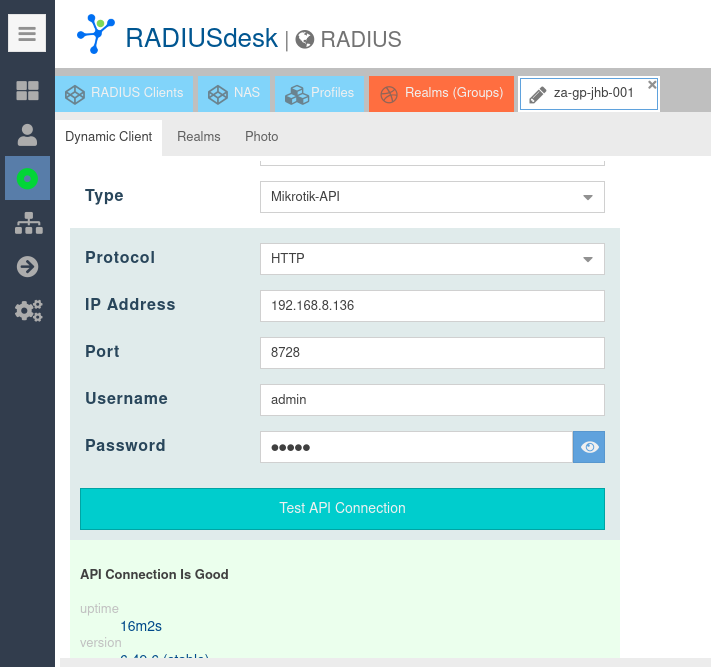Select the Realms sub-tab
Screen dimensions: 711x667
[x=198, y=136]
